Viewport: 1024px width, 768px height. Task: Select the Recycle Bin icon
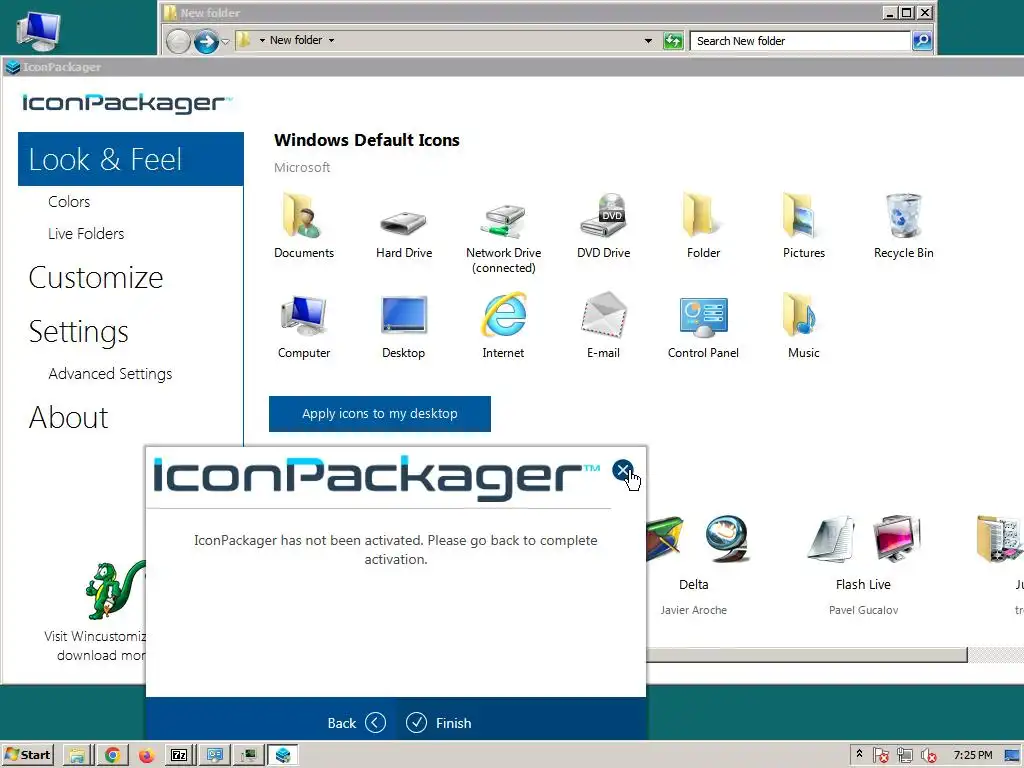tap(903, 215)
